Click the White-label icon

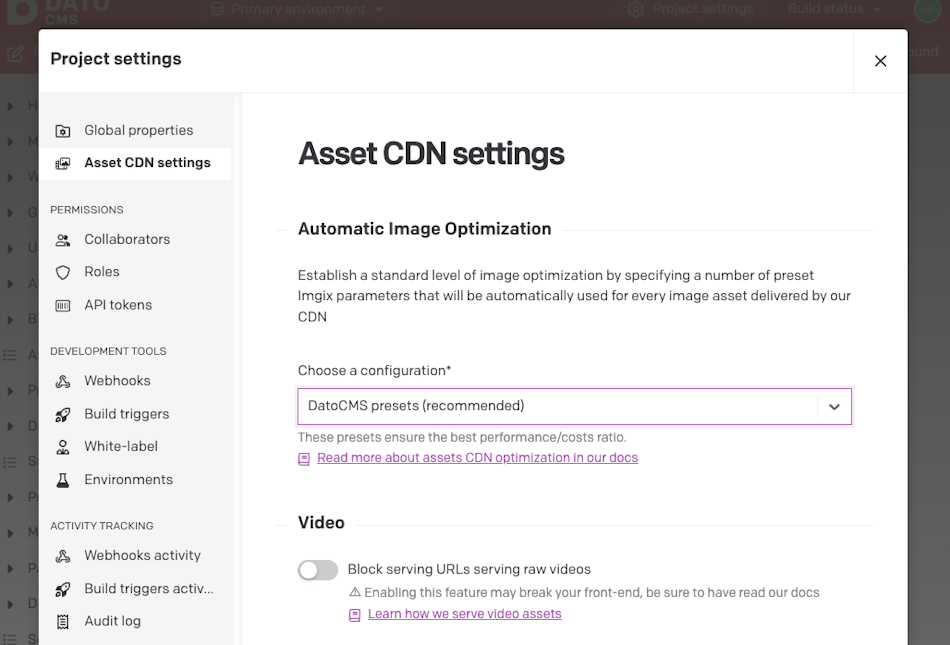coord(62,446)
